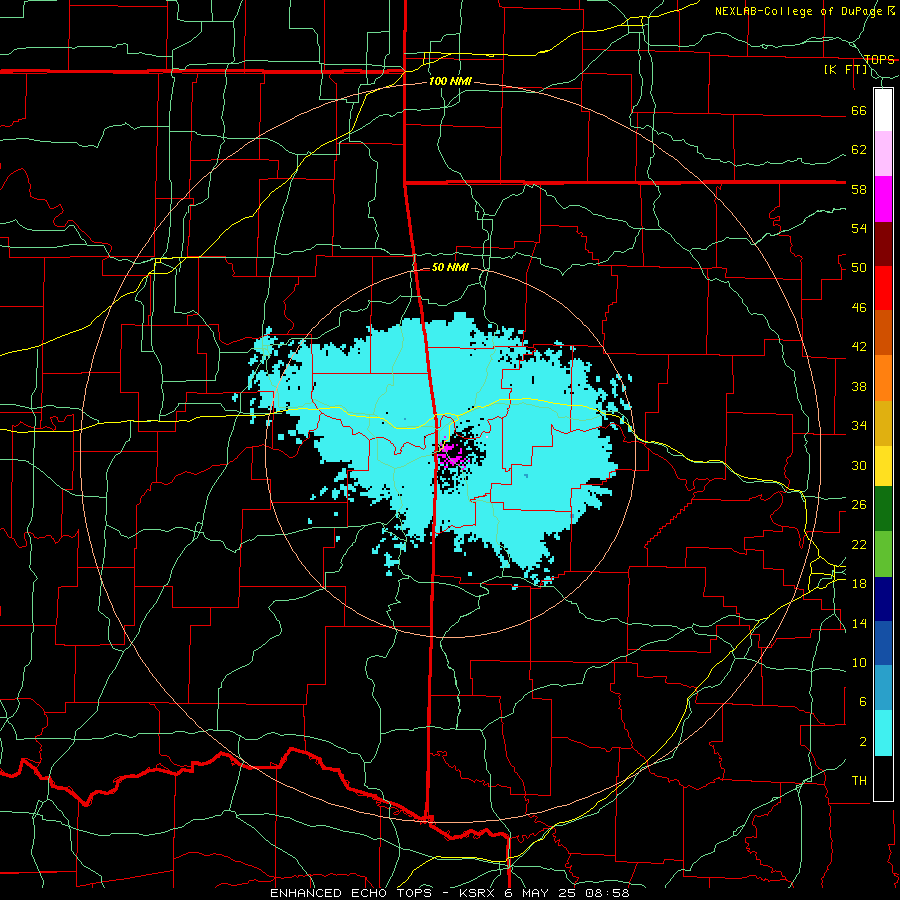Click the 22 legend value
900x900 pixels.
pyautogui.click(x=859, y=544)
